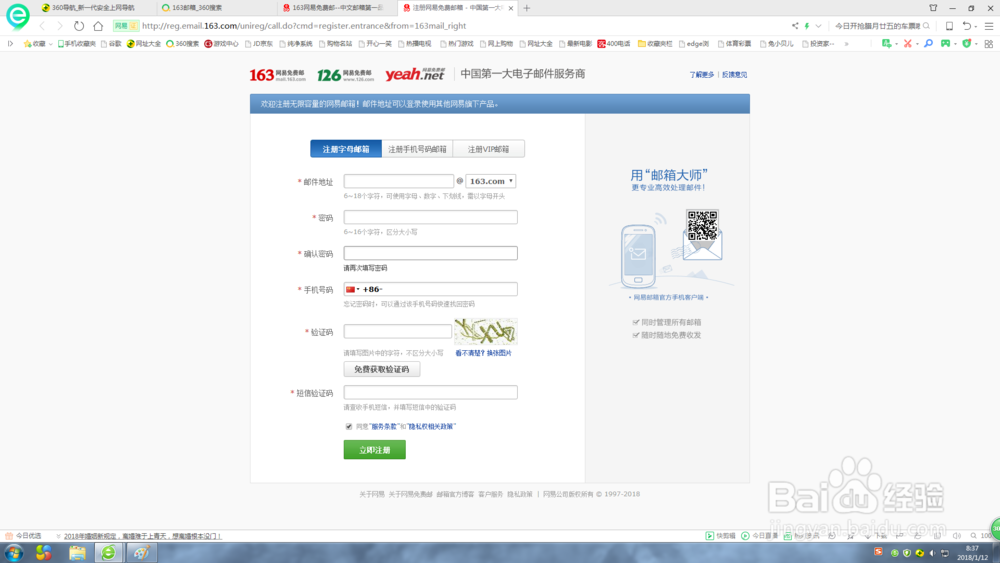Open the Paint taskbar icon

pos(141,552)
